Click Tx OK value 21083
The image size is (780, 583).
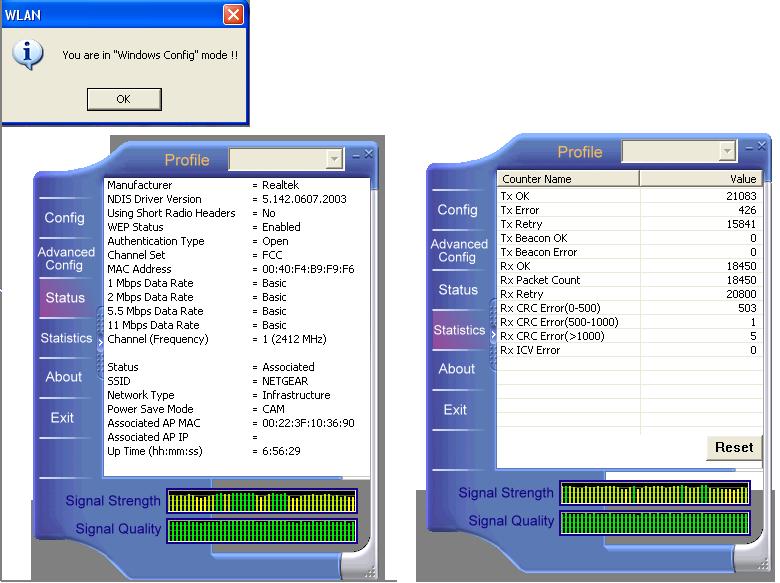[741, 196]
